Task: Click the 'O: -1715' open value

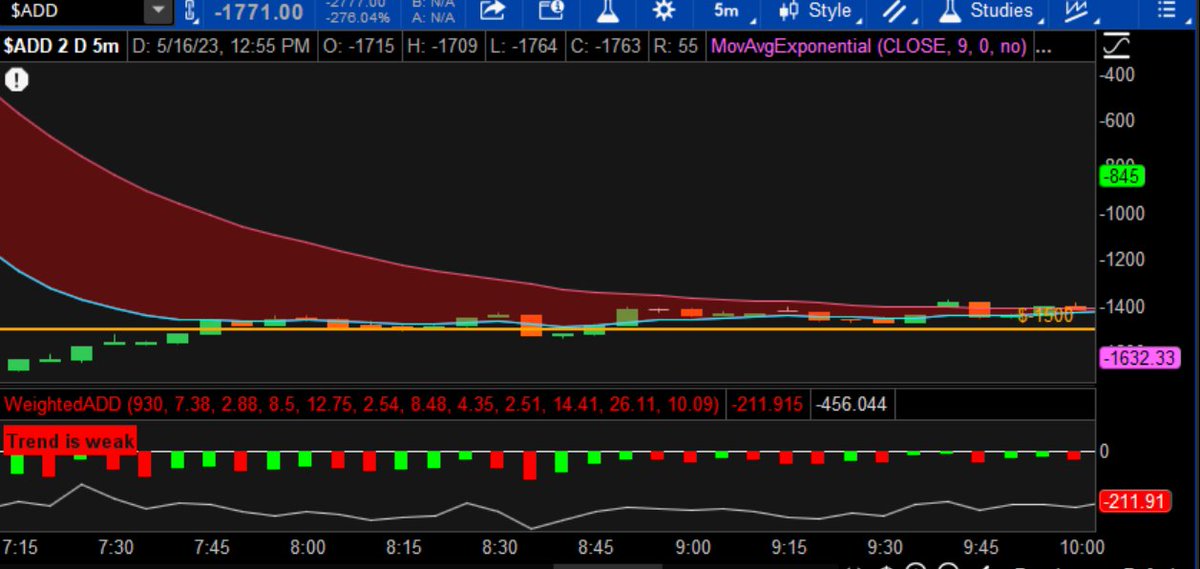Action: tap(359, 46)
